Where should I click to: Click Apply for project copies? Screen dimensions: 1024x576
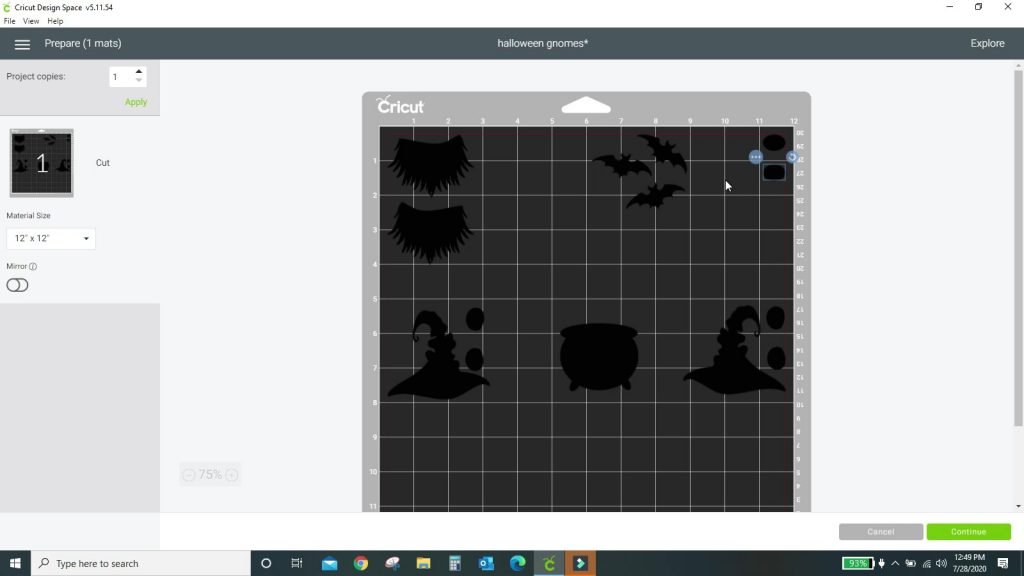[136, 102]
